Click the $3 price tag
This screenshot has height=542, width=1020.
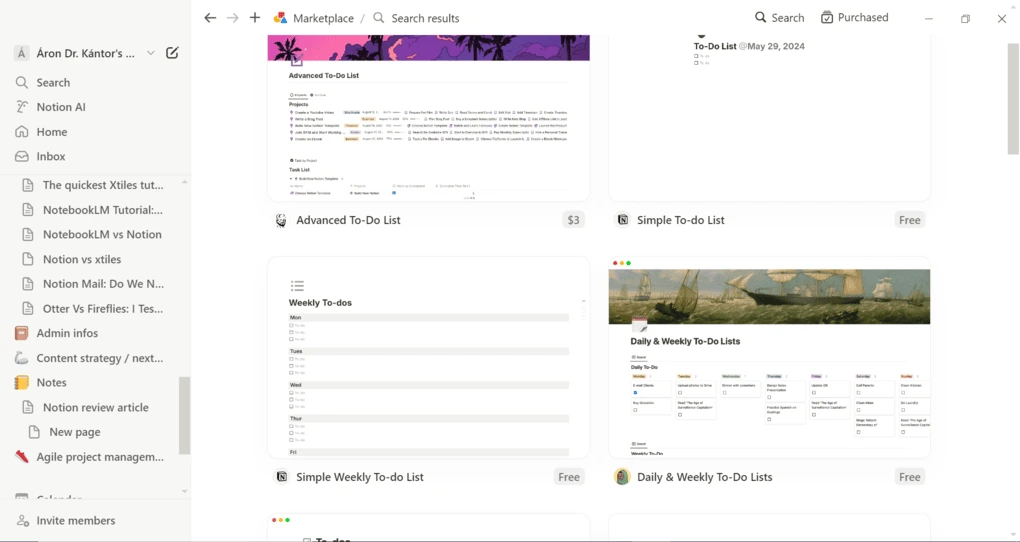(573, 221)
